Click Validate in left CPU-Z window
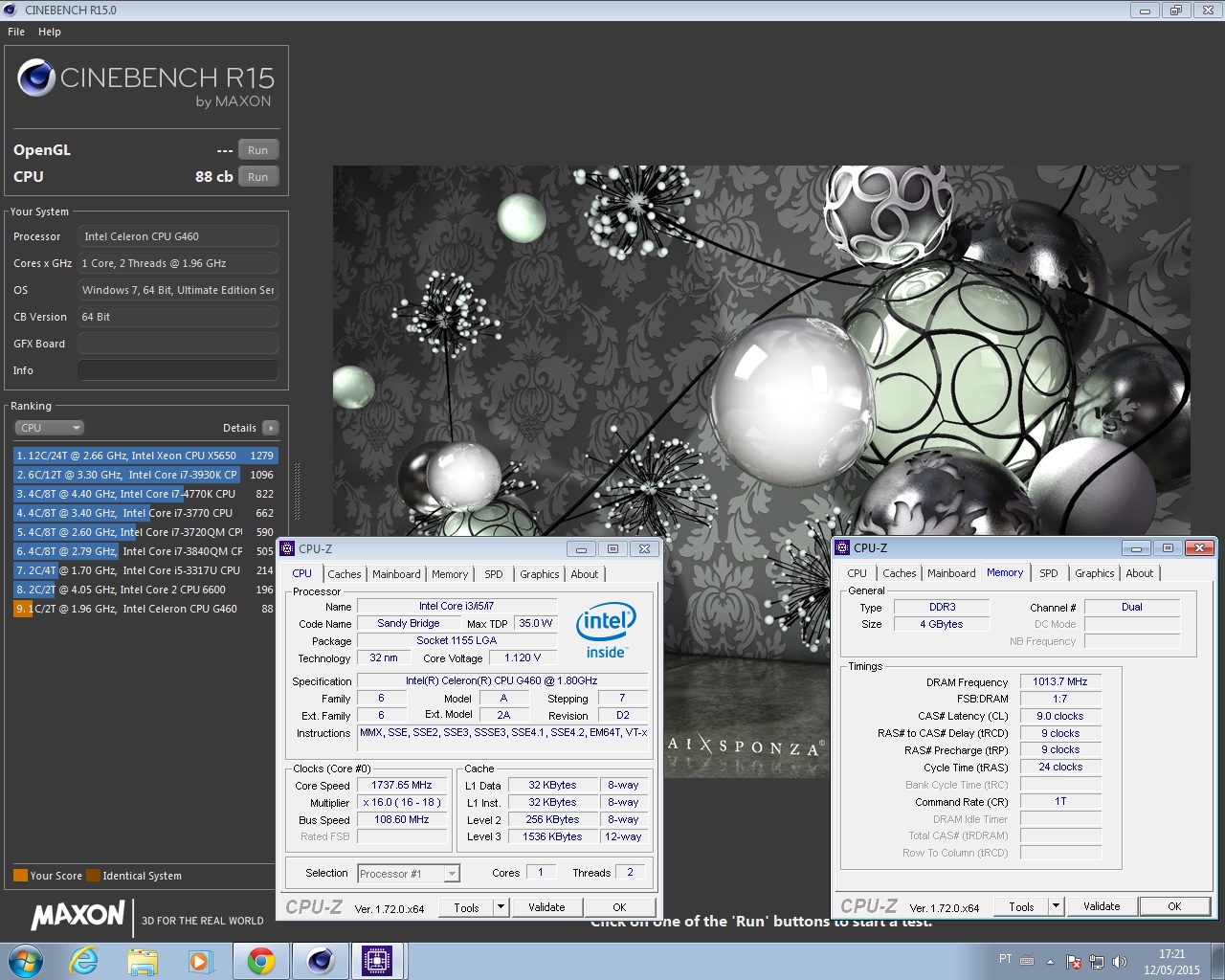1225x980 pixels. [x=546, y=907]
